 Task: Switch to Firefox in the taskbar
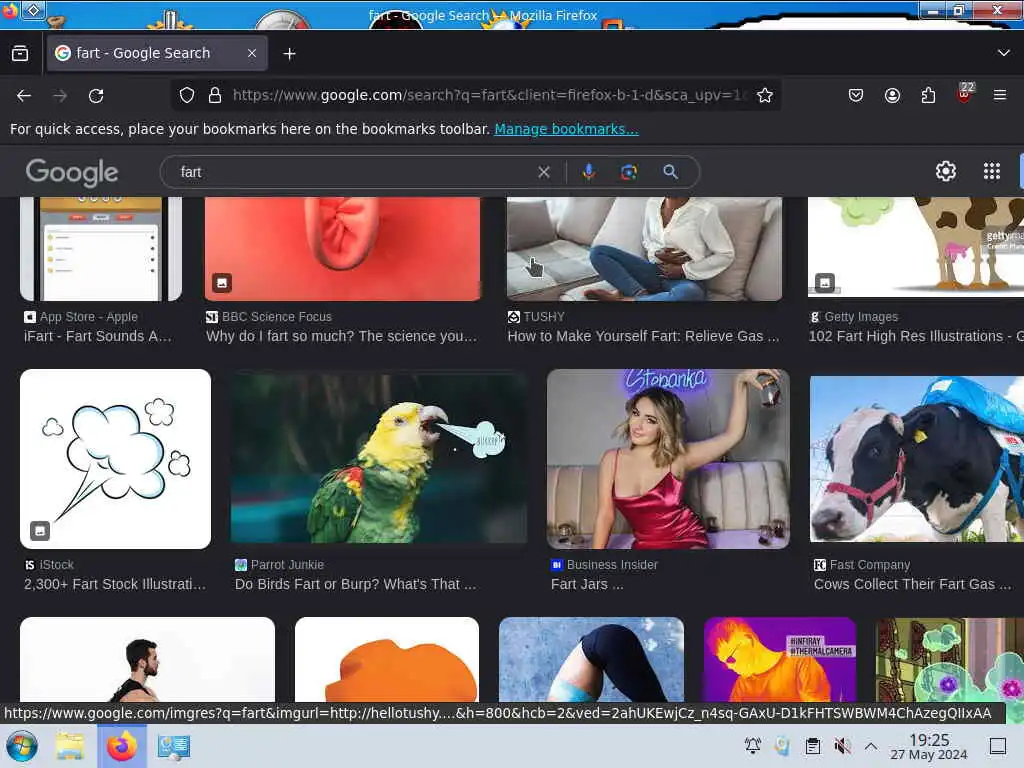121,746
